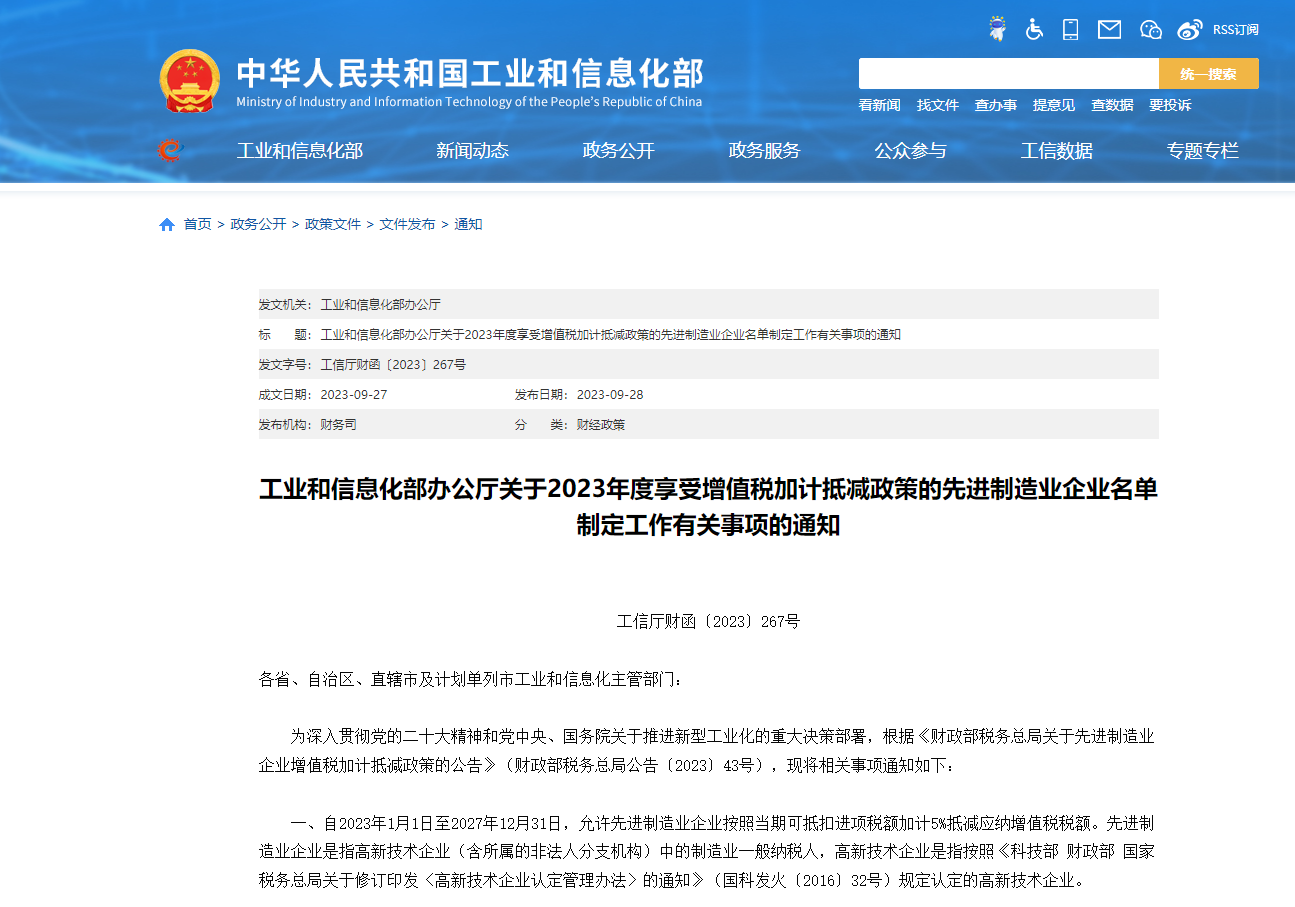
Task: Focus the site search input box
Action: 1009,73
